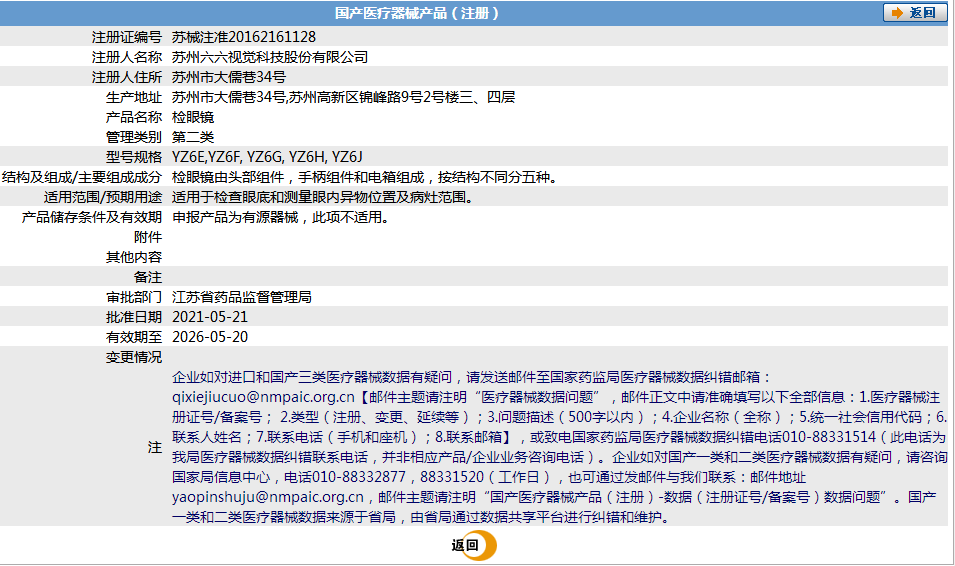Click the 管理类别 field label
This screenshot has width=955, height=566.
tap(134, 137)
